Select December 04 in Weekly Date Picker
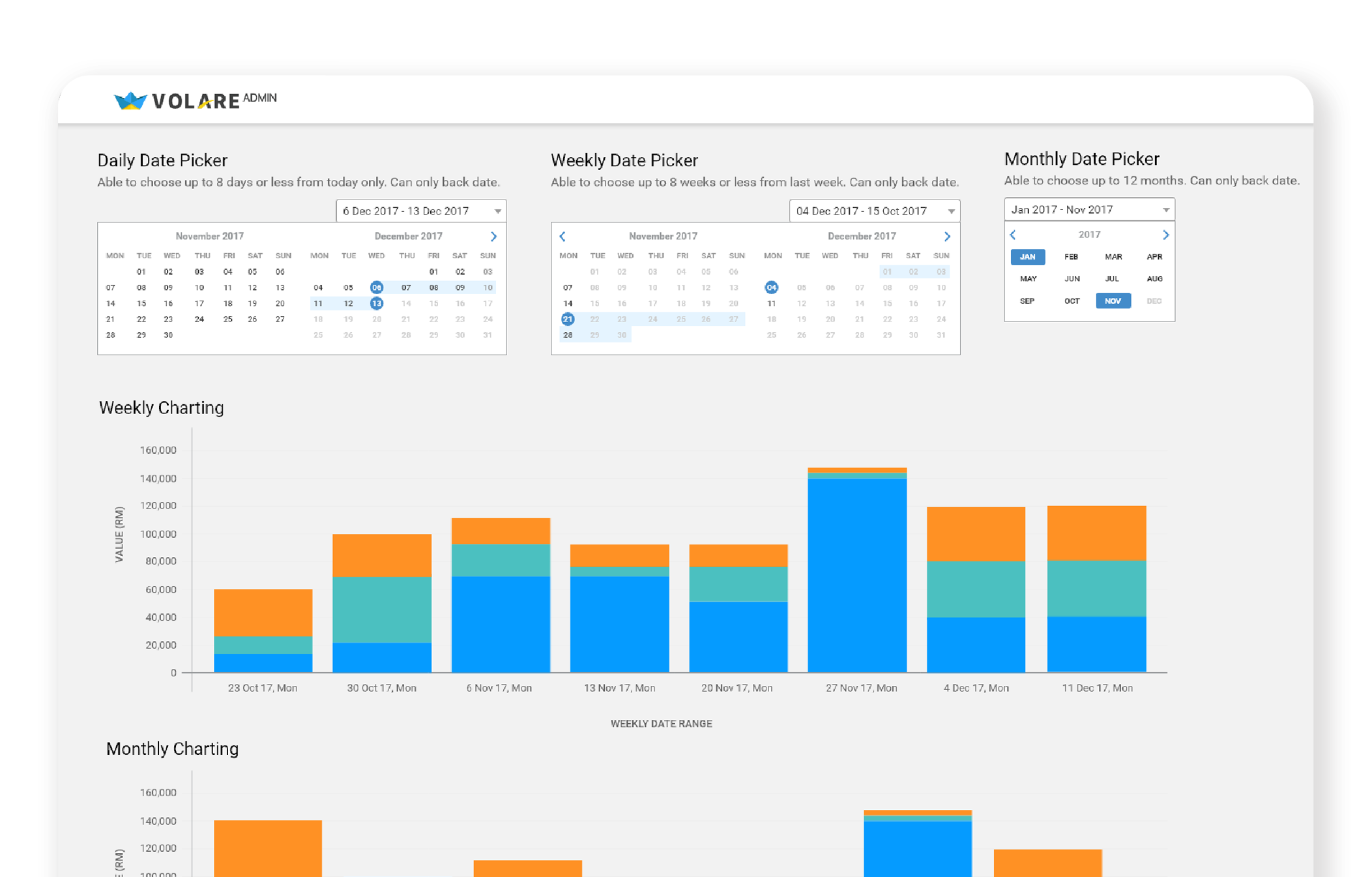1372x877 pixels. 771,288
